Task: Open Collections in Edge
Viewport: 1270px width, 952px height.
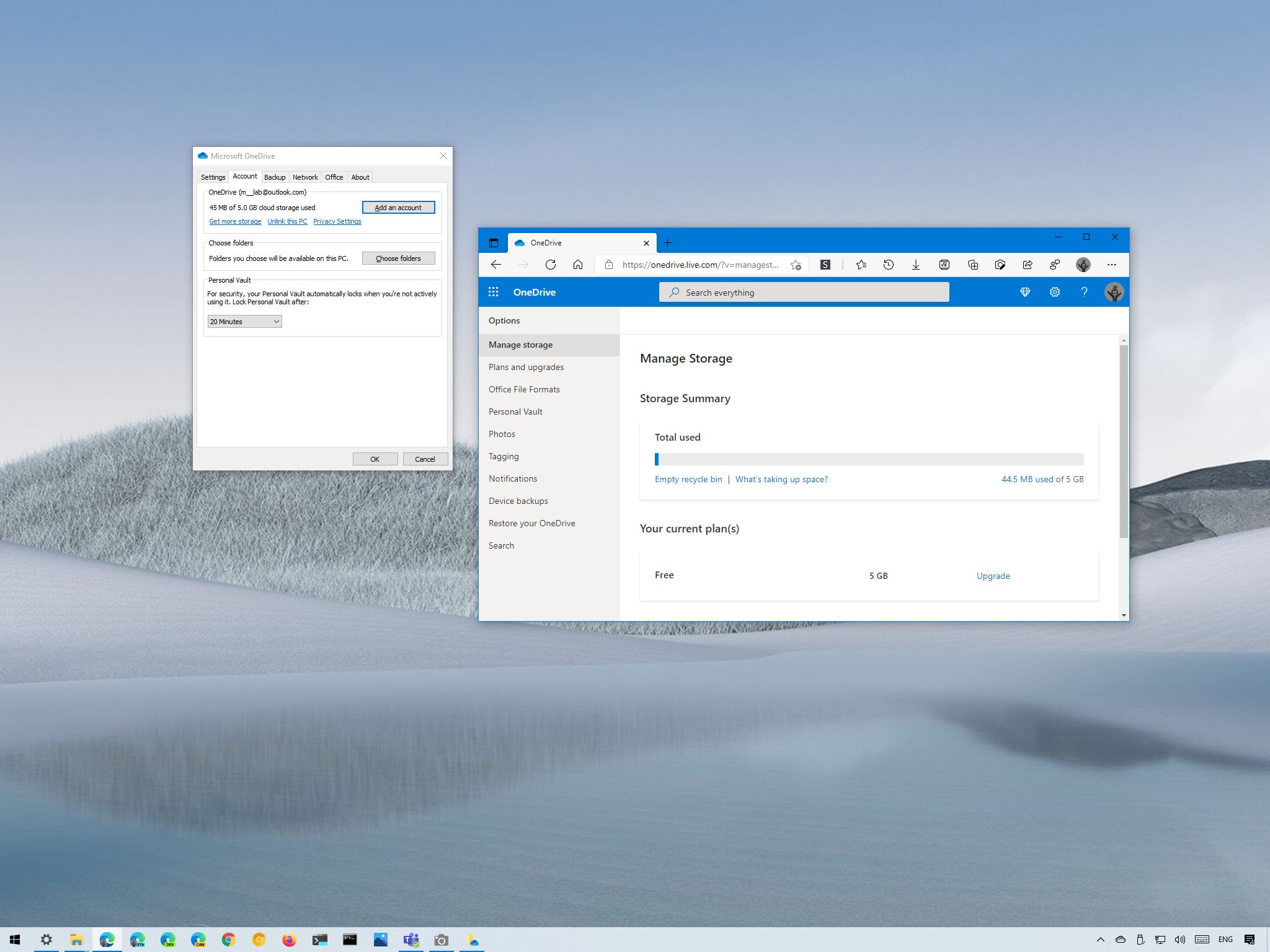Action: pyautogui.click(x=972, y=265)
